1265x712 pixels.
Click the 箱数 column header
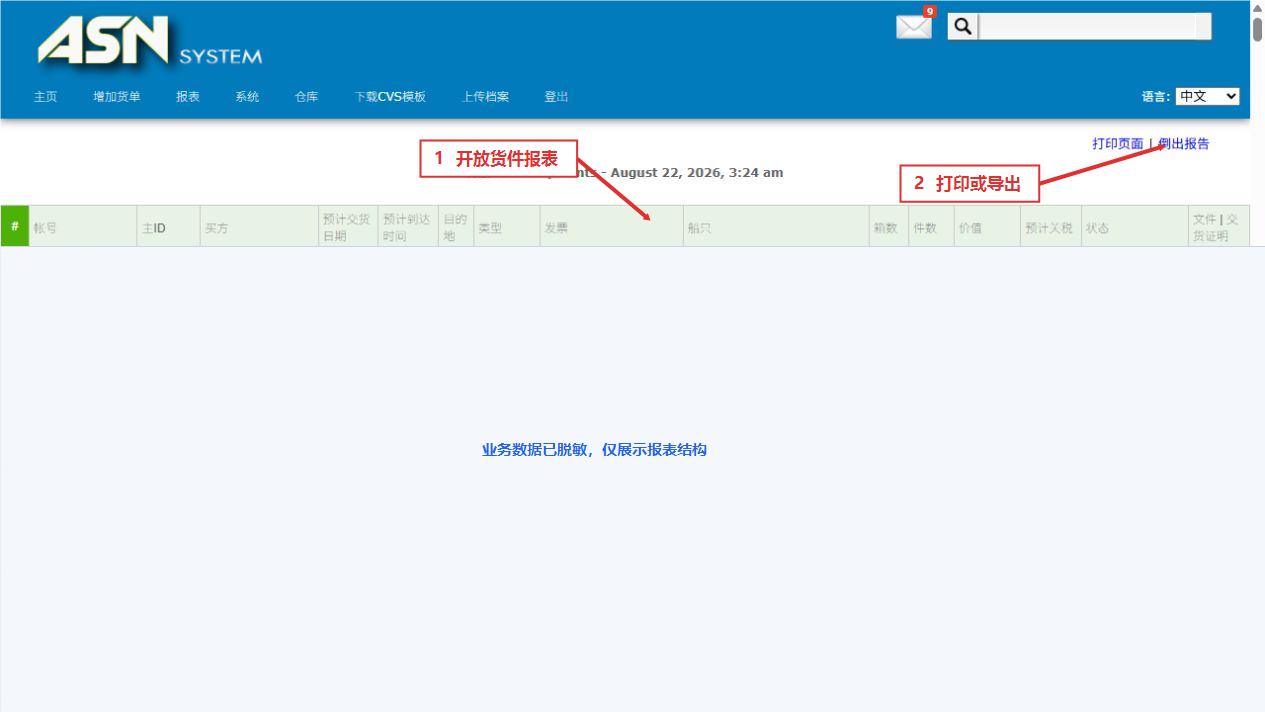889,227
